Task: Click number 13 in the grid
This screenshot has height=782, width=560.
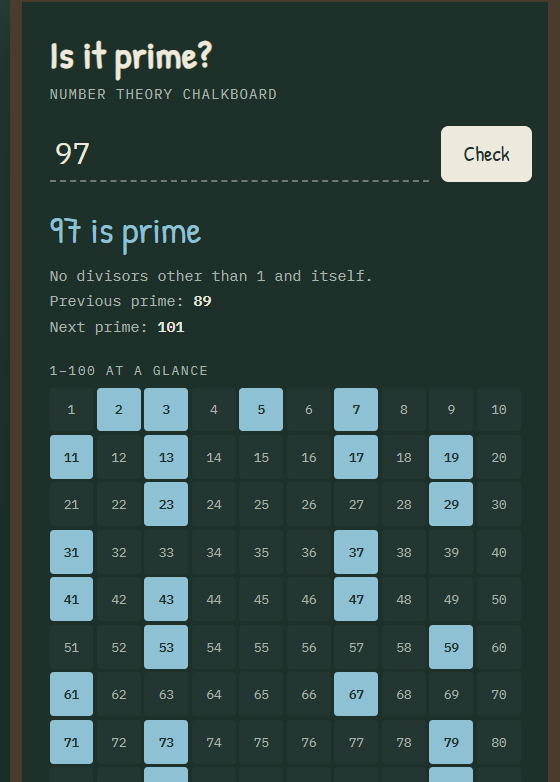Action: 166,457
